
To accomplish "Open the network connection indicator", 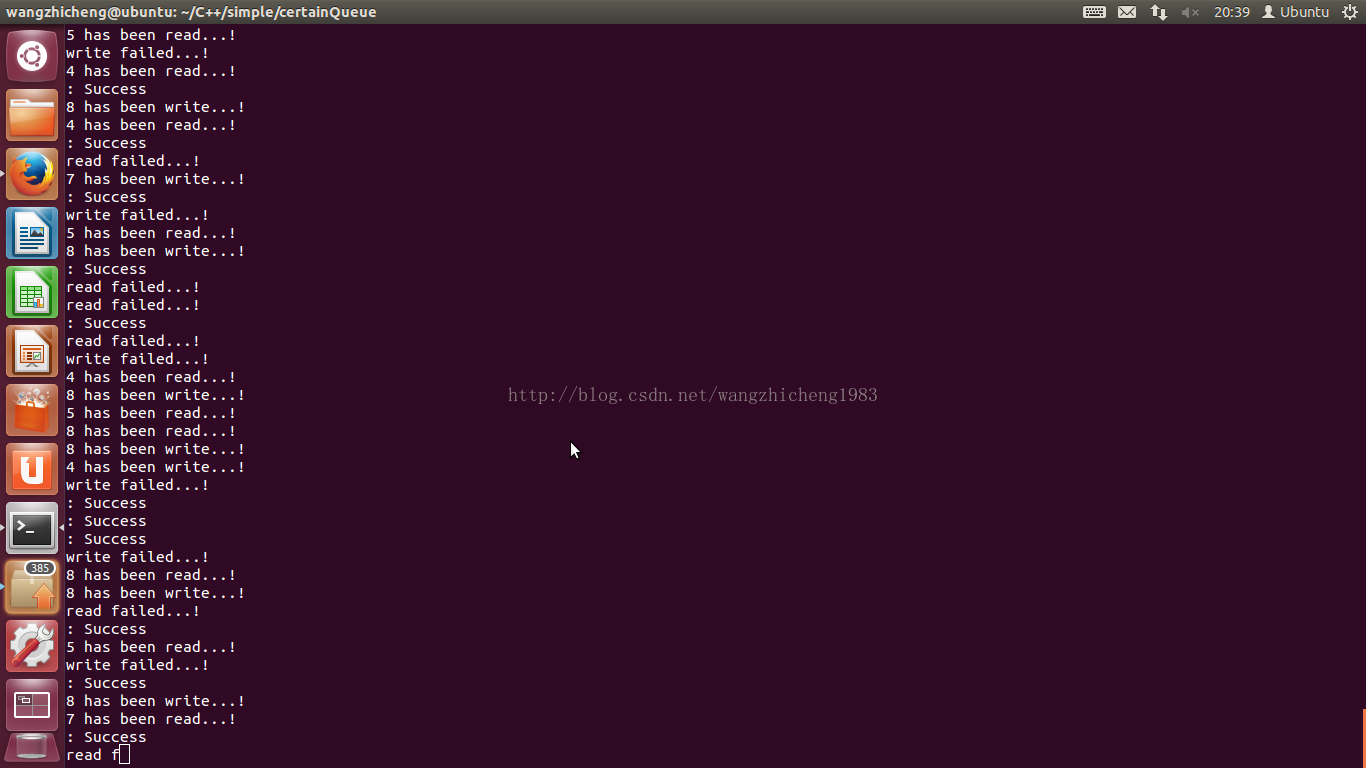I will pyautogui.click(x=1159, y=12).
